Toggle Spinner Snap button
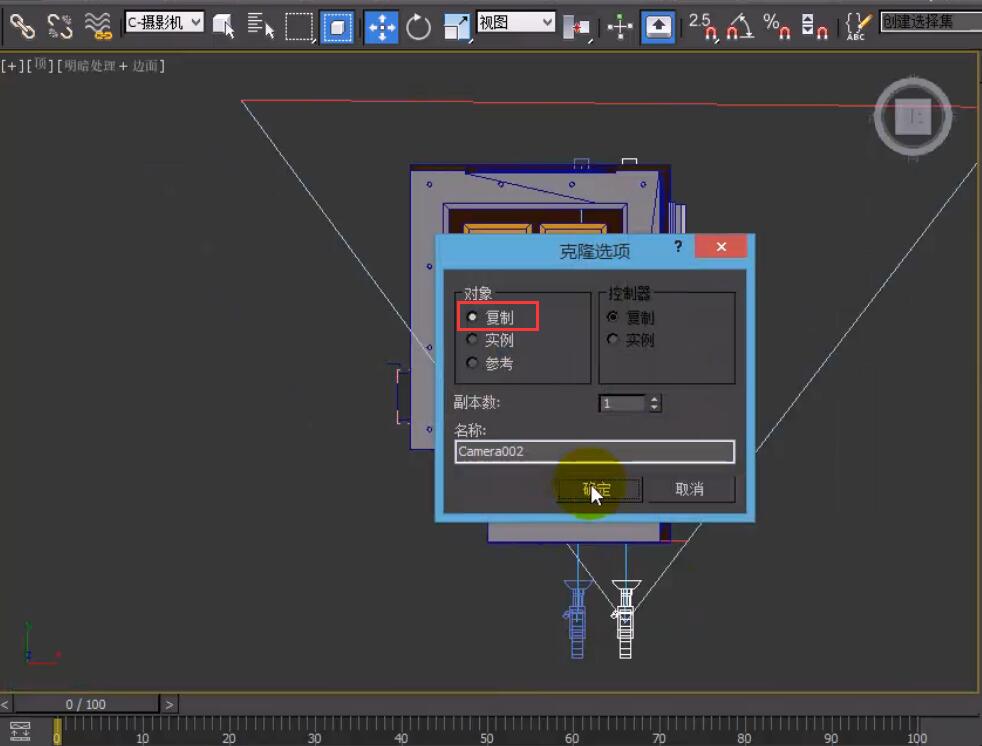This screenshot has height=746, width=982. tap(814, 26)
